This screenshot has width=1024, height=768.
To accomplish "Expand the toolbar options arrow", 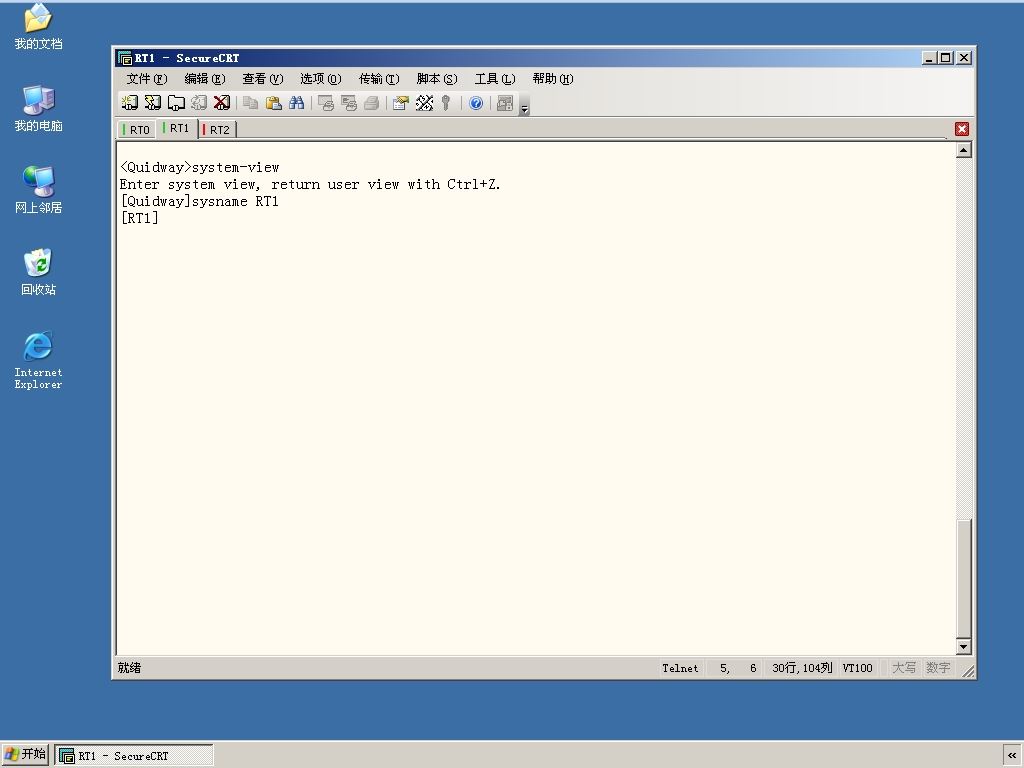I will click(x=524, y=106).
